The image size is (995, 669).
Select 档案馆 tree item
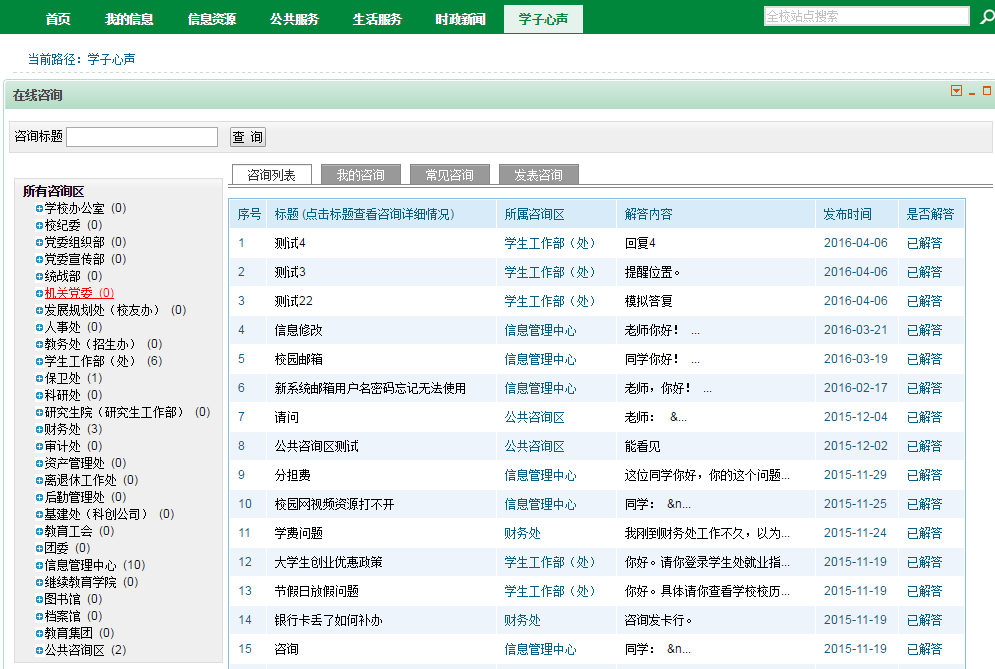pos(73,616)
